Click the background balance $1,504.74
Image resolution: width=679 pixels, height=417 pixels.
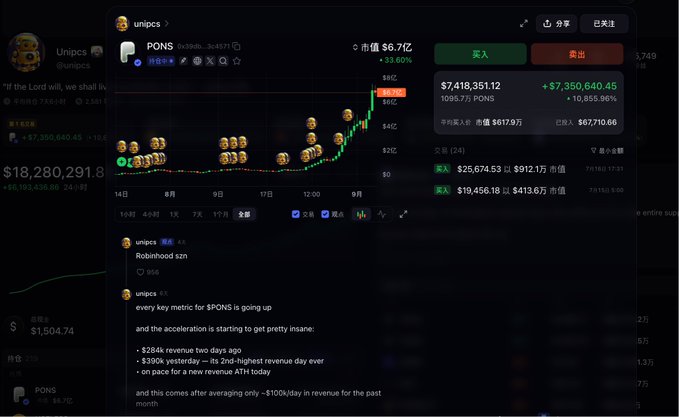(x=52, y=331)
